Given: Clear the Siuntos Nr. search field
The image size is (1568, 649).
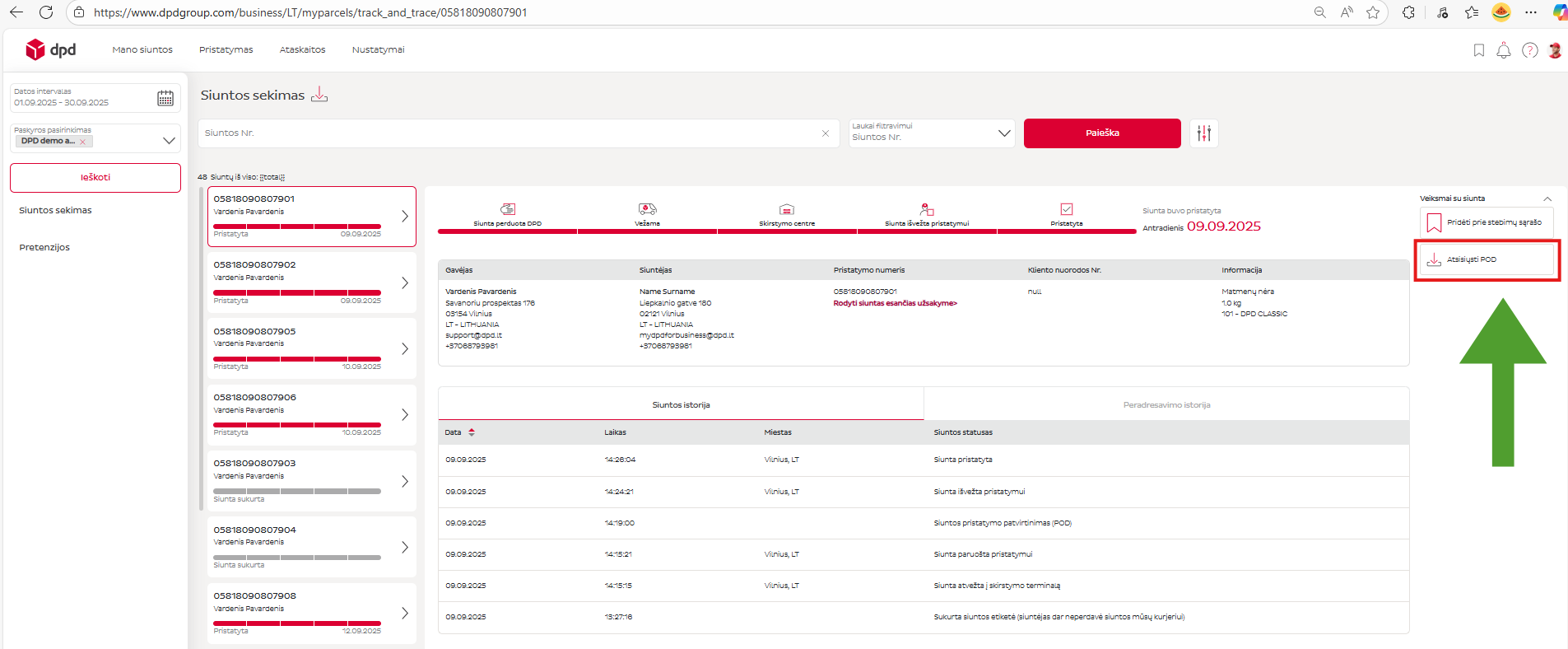Looking at the screenshot, I should pos(825,133).
